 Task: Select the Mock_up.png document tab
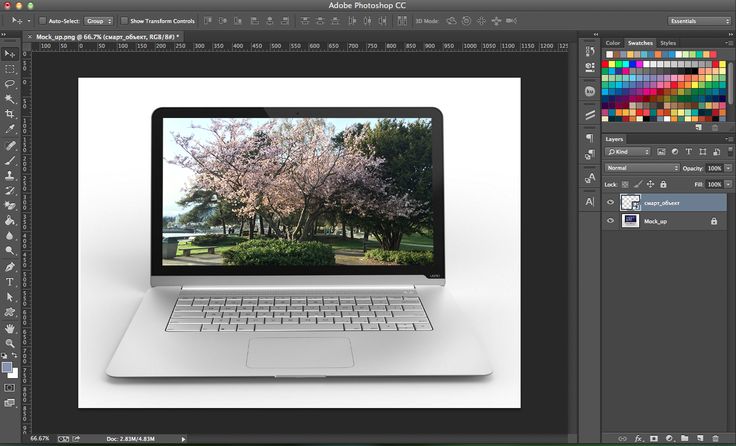tap(107, 37)
